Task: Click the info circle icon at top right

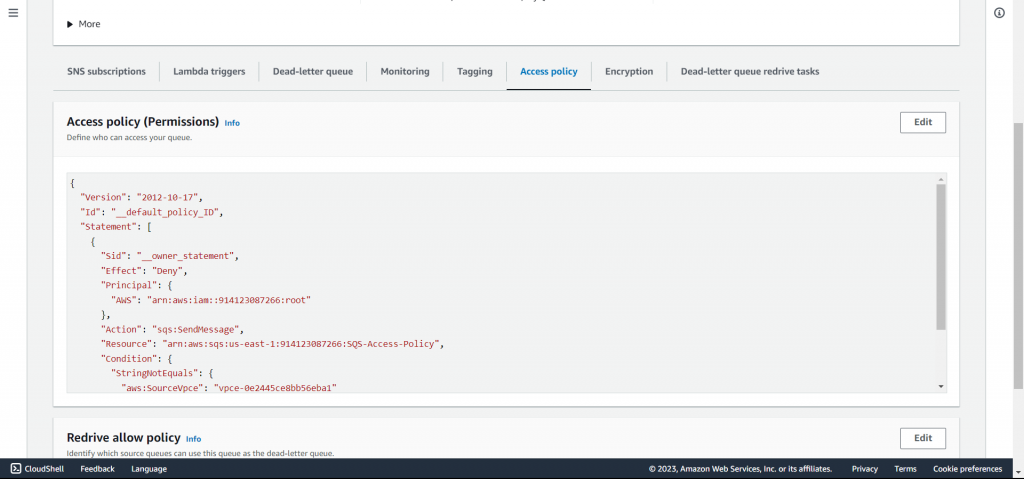Action: (998, 13)
